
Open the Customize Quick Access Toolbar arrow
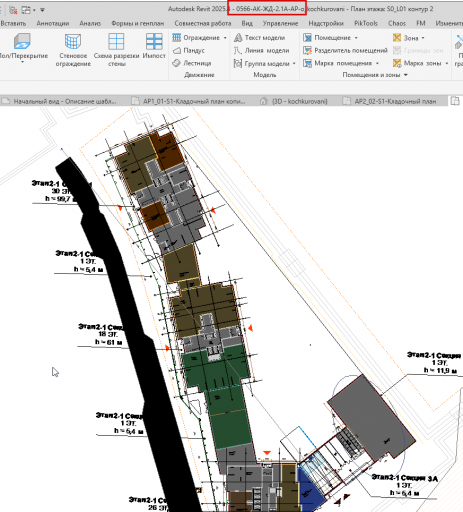point(42,10)
